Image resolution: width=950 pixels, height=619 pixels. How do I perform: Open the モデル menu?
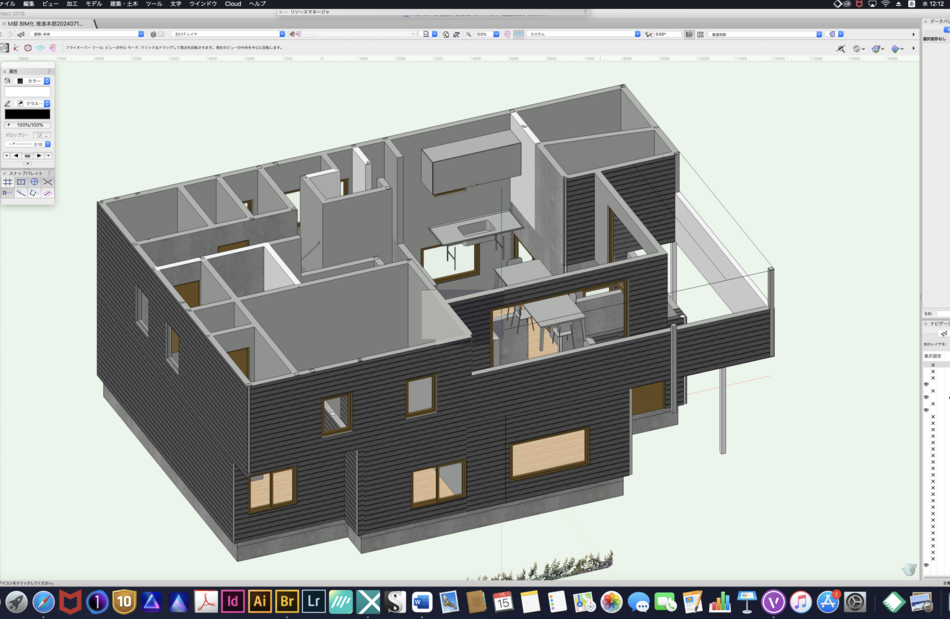(x=93, y=4)
